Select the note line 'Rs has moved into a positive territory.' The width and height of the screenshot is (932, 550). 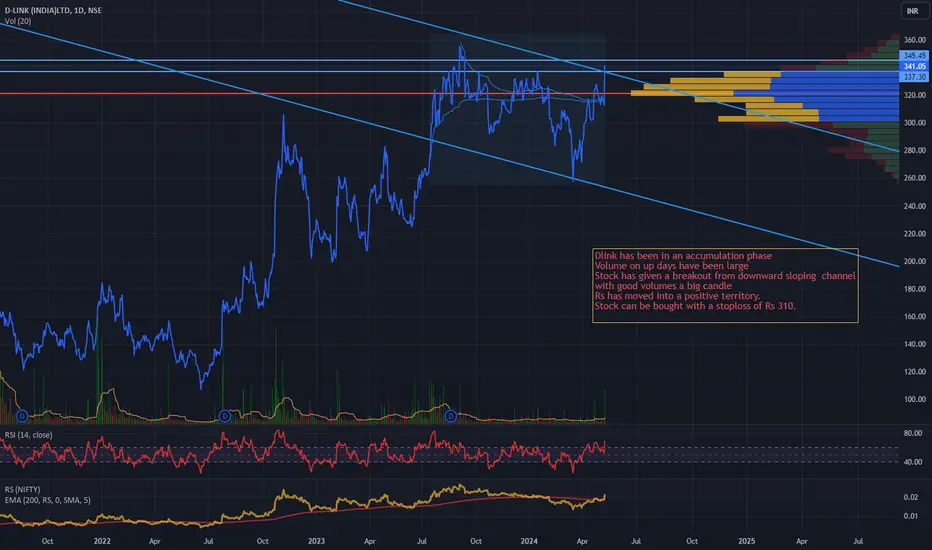click(678, 296)
